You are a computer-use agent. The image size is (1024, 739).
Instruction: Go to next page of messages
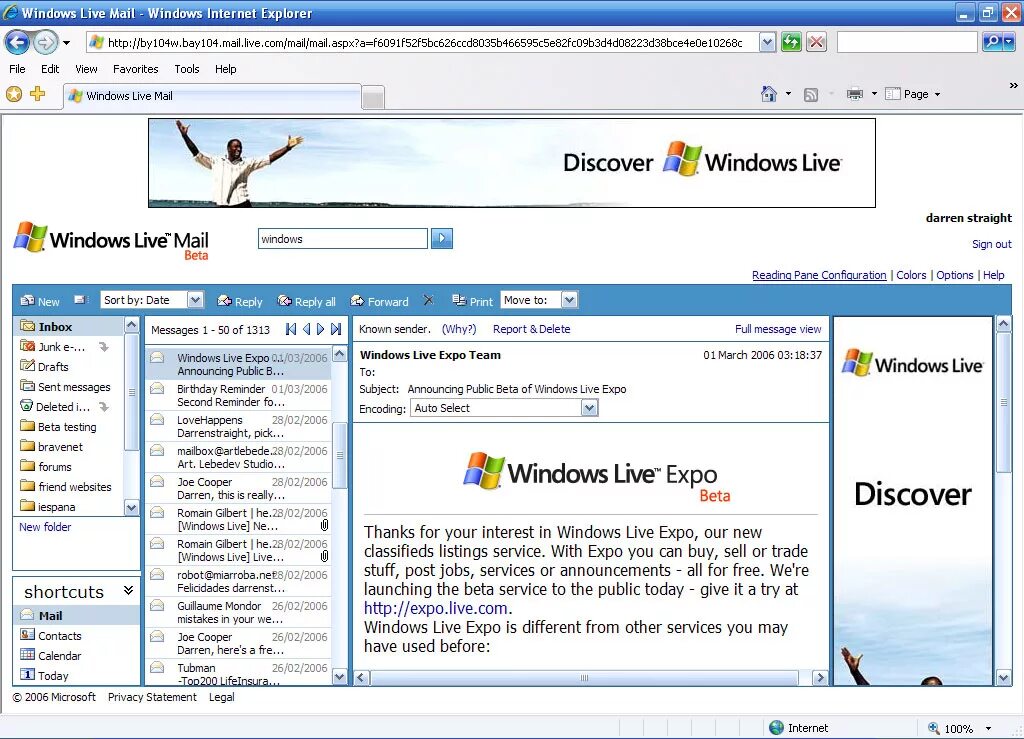coord(320,329)
